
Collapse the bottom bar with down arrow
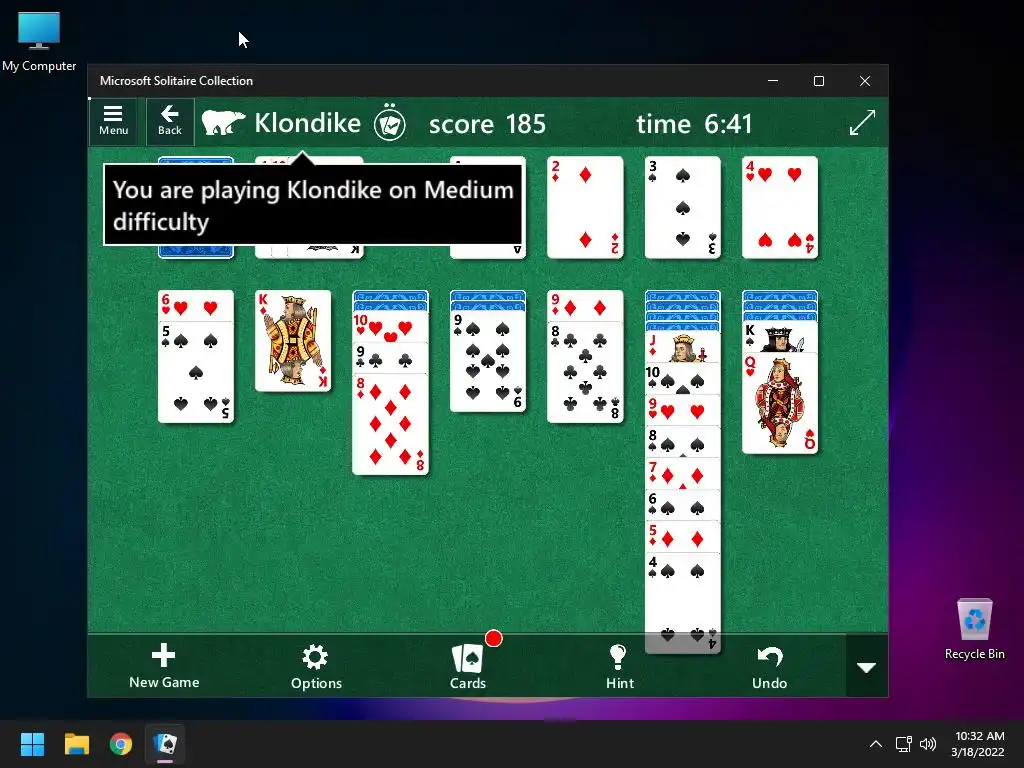pos(867,667)
